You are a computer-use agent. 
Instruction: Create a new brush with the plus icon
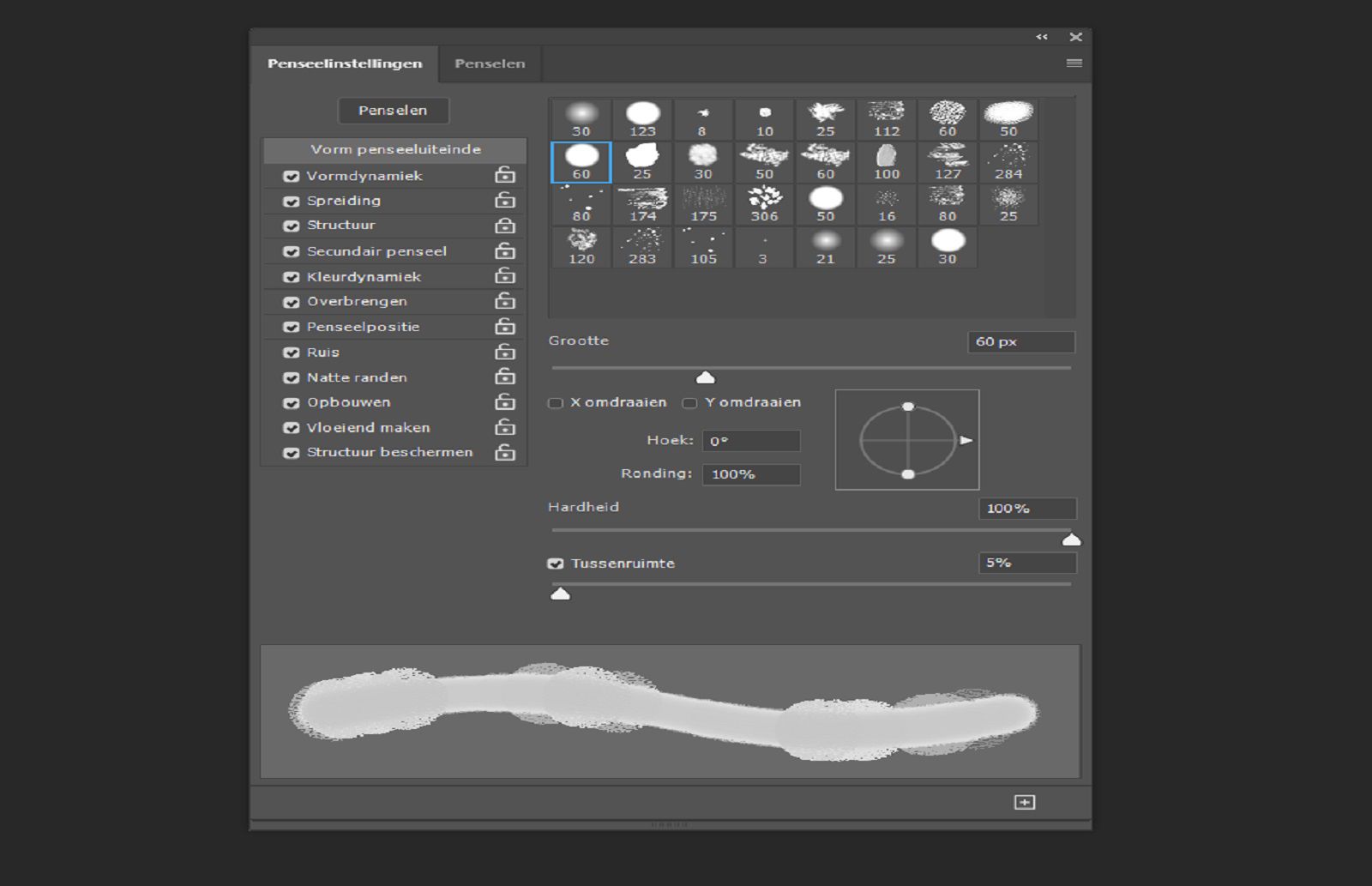click(x=1025, y=802)
